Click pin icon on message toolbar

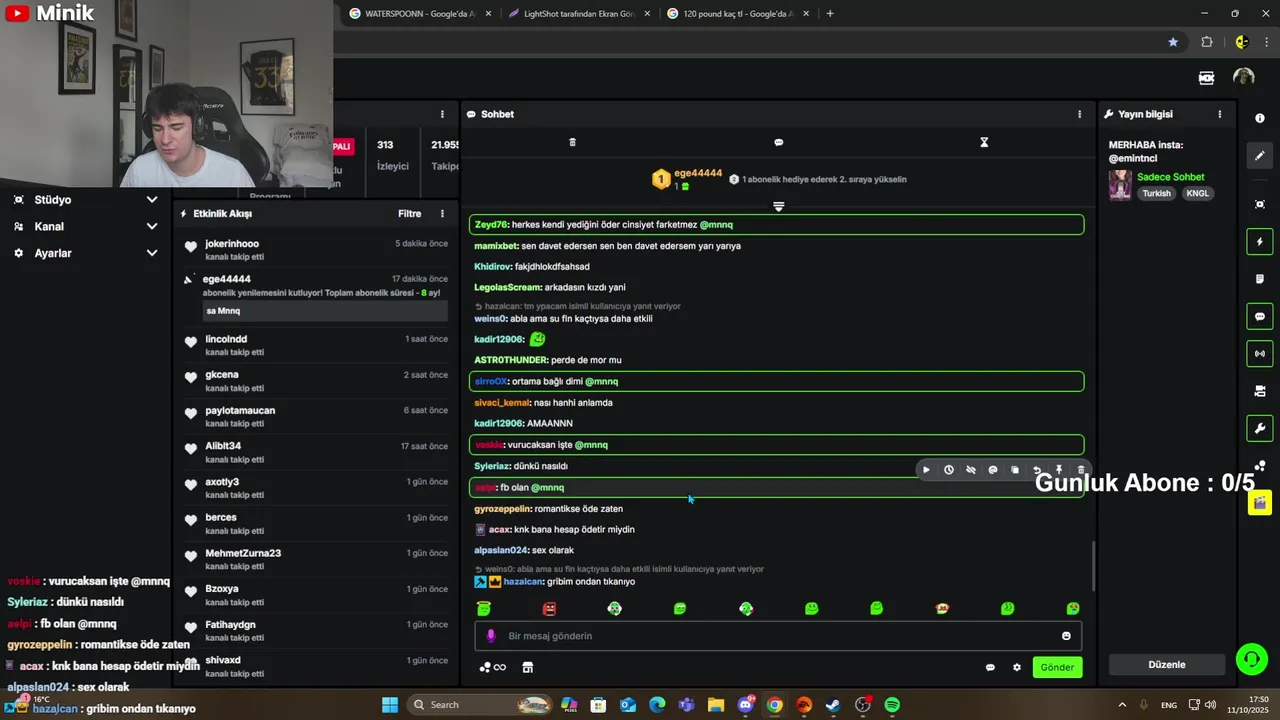1059,470
